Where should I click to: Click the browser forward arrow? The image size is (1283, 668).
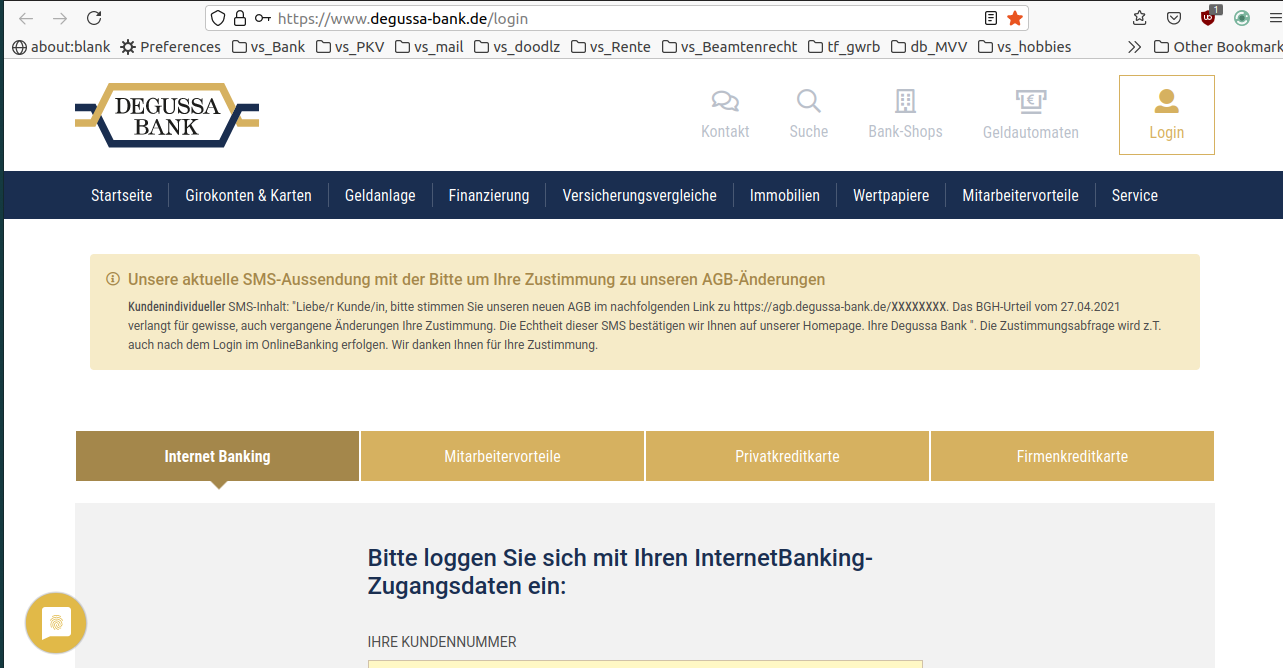pos(60,18)
